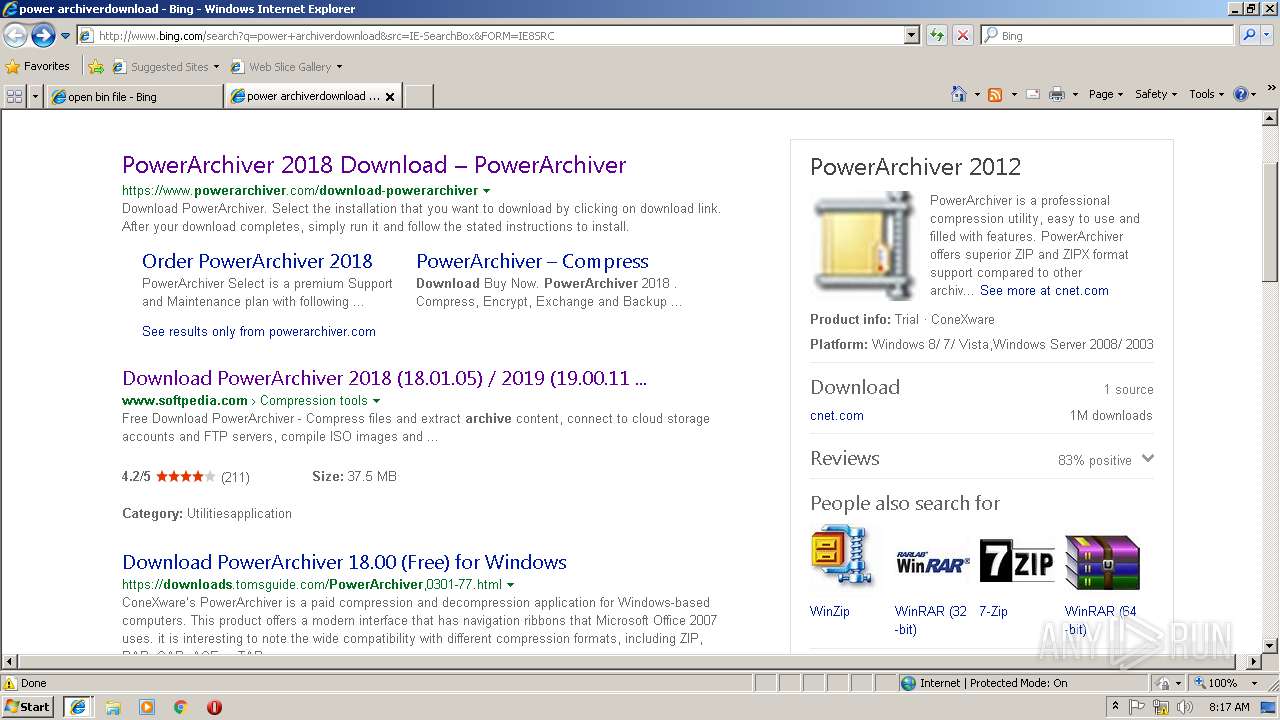Click the address bar URL field
1280x720 pixels.
tap(490, 35)
